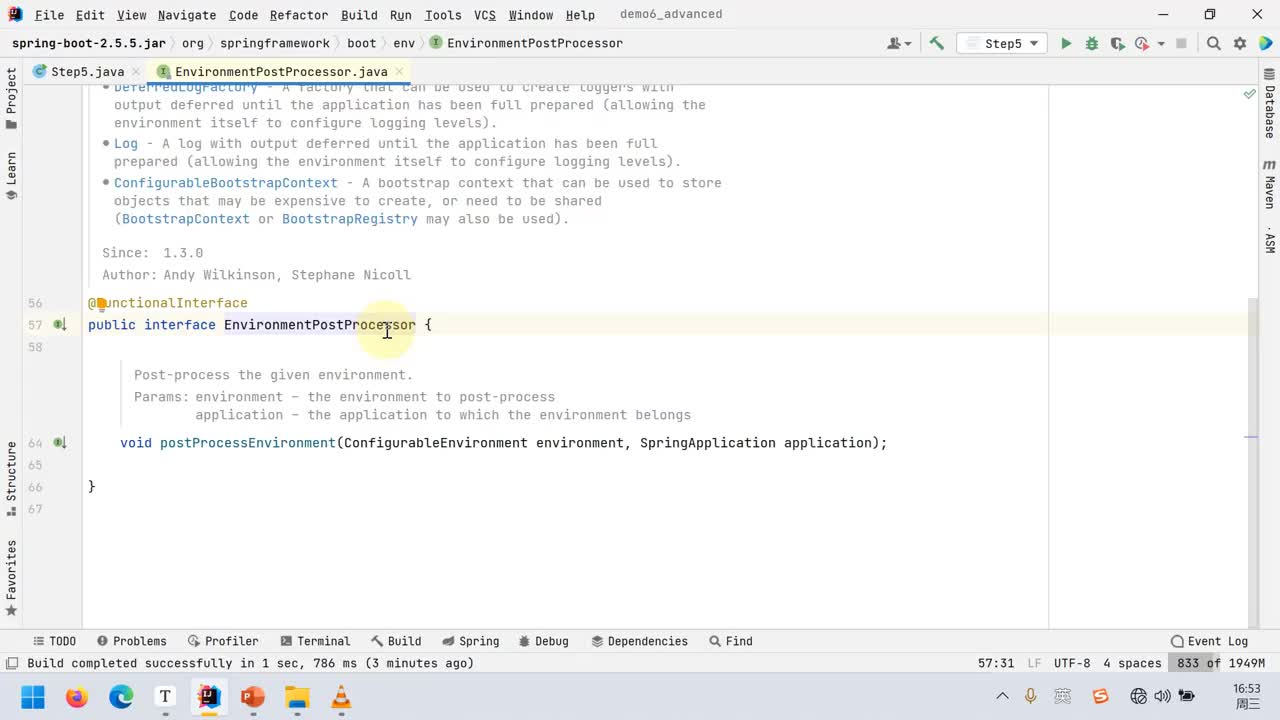
Task: Click the stop square icon
Action: pos(1181,43)
